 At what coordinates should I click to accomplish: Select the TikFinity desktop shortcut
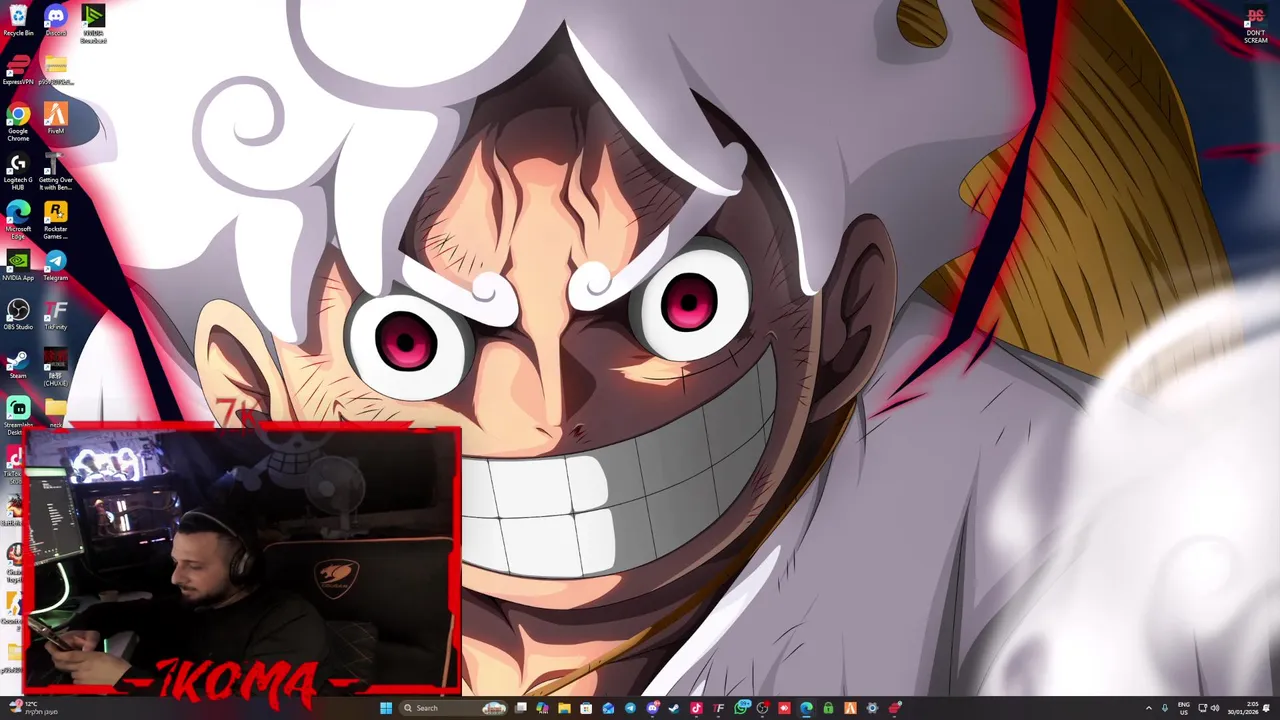[56, 315]
